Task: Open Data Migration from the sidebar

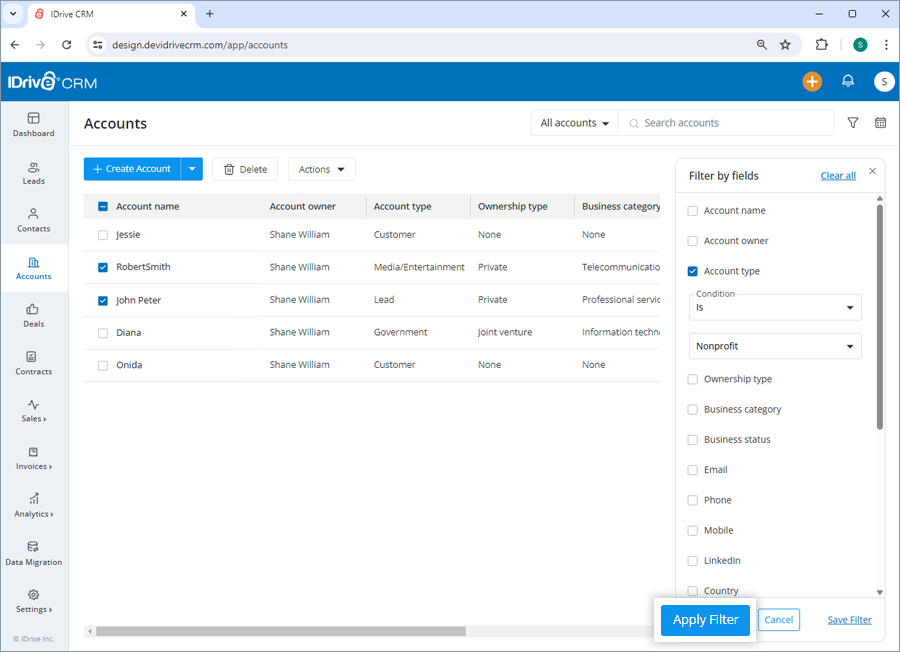Action: pyautogui.click(x=33, y=555)
